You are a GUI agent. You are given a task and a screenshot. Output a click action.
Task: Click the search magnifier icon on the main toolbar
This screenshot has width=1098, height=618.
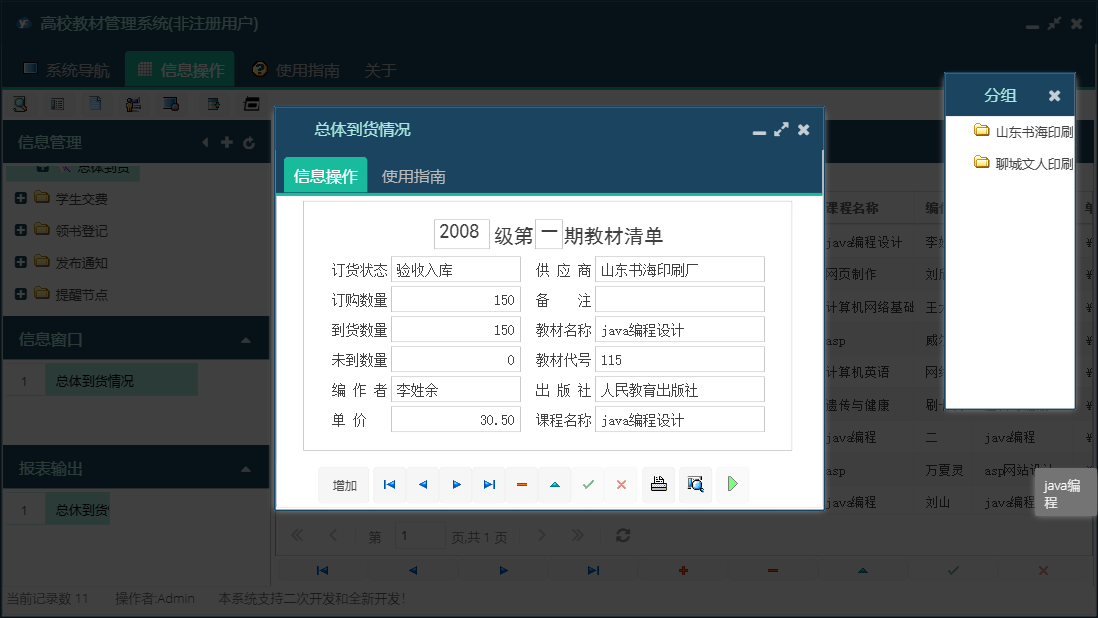click(20, 103)
